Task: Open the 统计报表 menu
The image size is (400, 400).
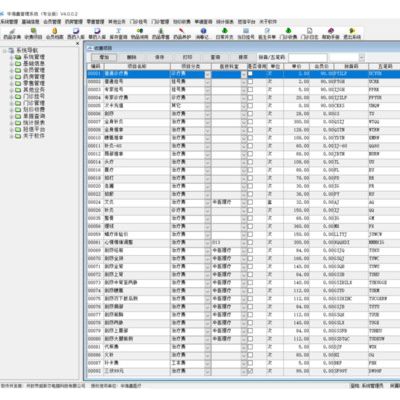Action: 225,22
